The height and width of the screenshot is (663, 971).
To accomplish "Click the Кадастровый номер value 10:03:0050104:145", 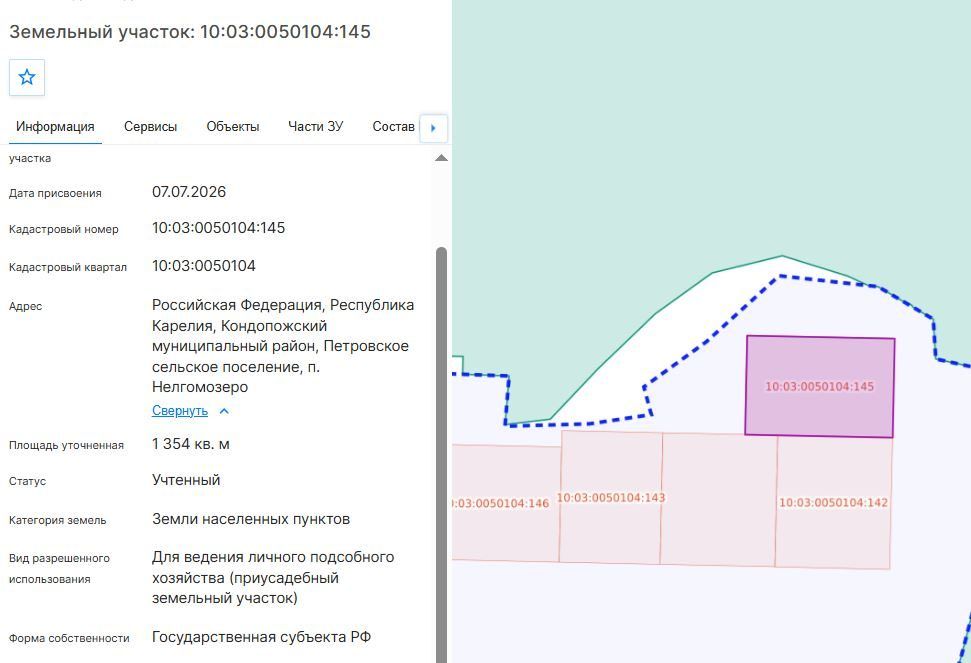I will 219,228.
